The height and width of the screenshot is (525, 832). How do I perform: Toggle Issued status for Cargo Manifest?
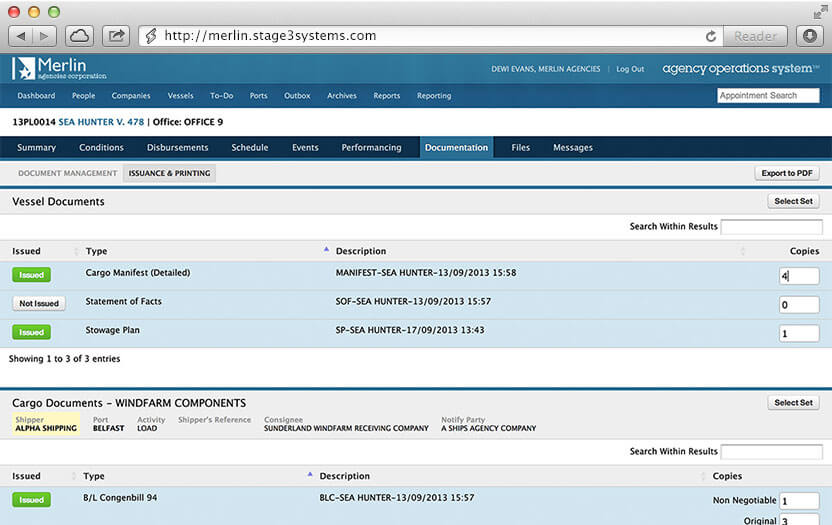click(x=31, y=275)
